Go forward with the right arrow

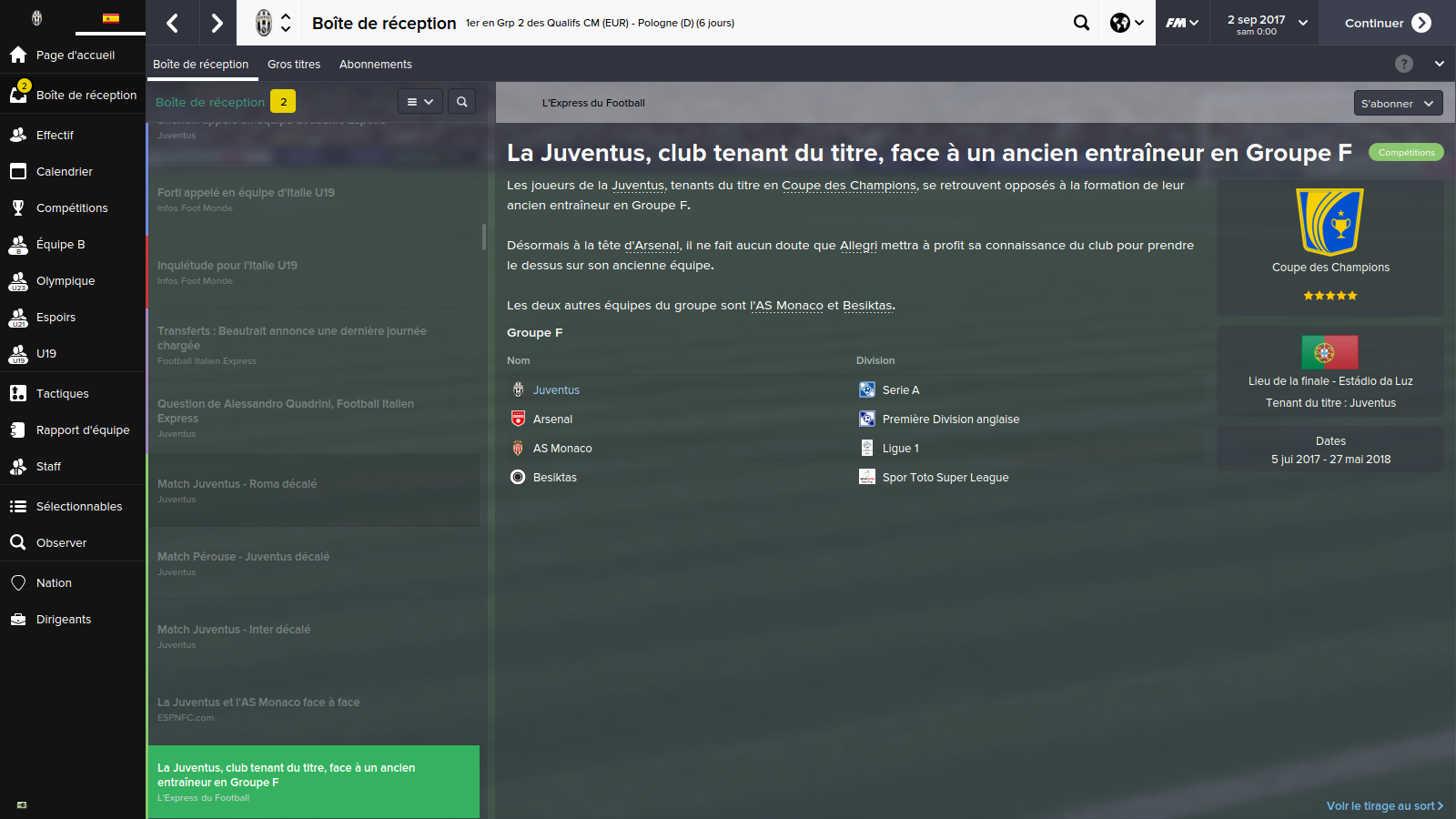click(x=217, y=23)
